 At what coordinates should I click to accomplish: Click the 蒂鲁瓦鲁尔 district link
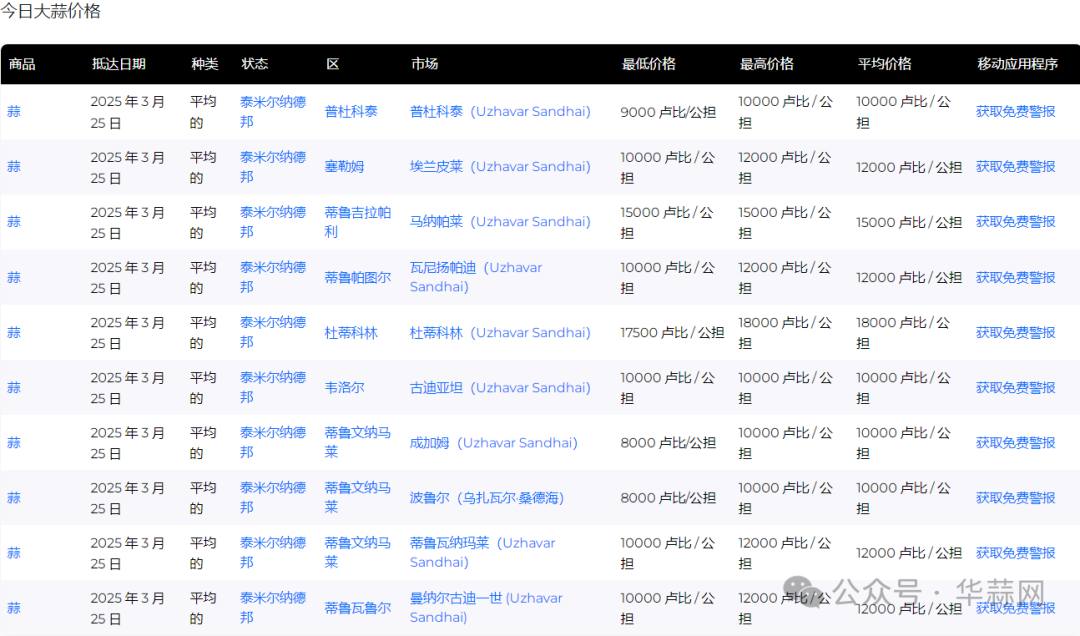coord(357,608)
